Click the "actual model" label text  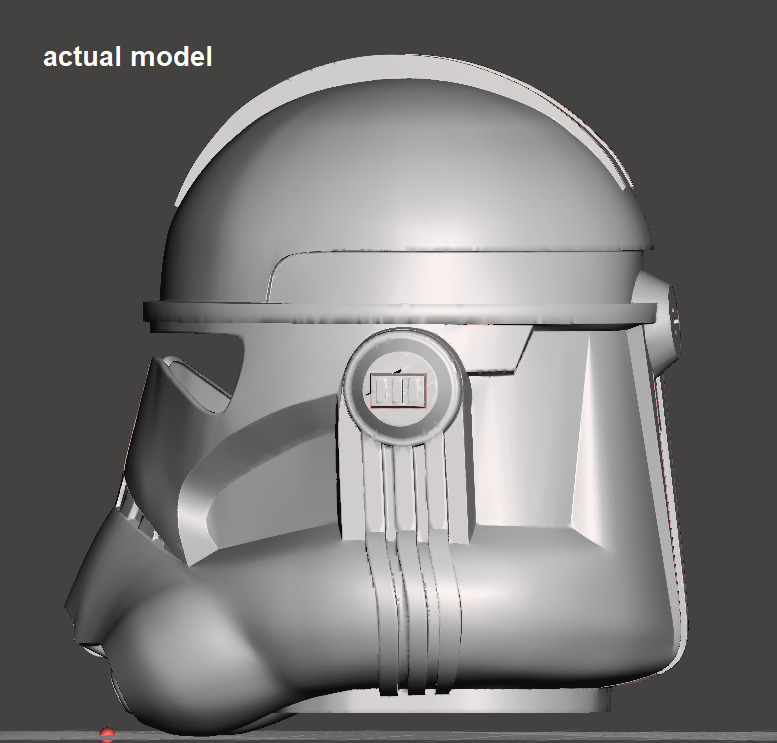tap(127, 57)
